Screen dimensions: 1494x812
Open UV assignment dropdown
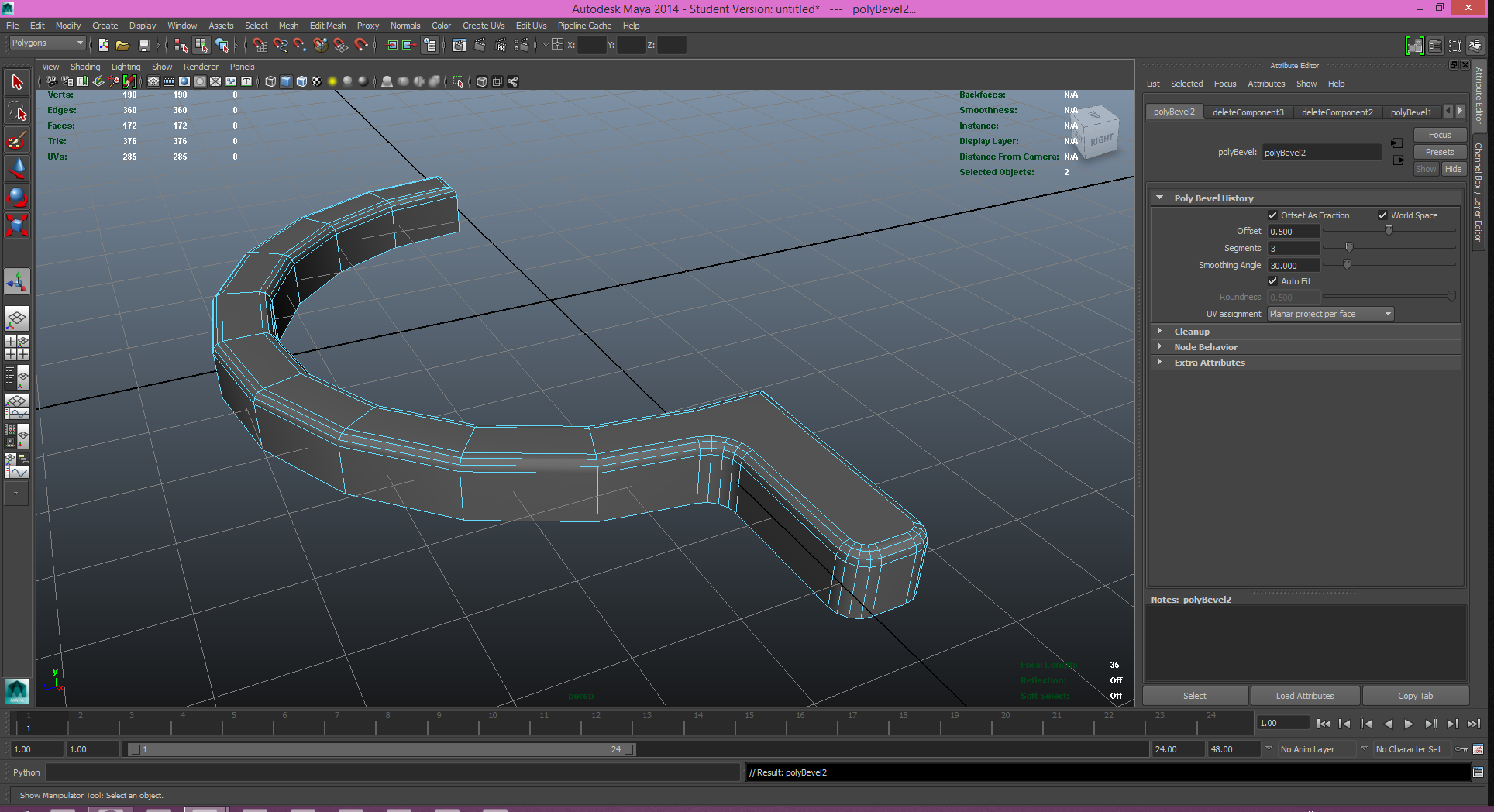click(x=1330, y=314)
